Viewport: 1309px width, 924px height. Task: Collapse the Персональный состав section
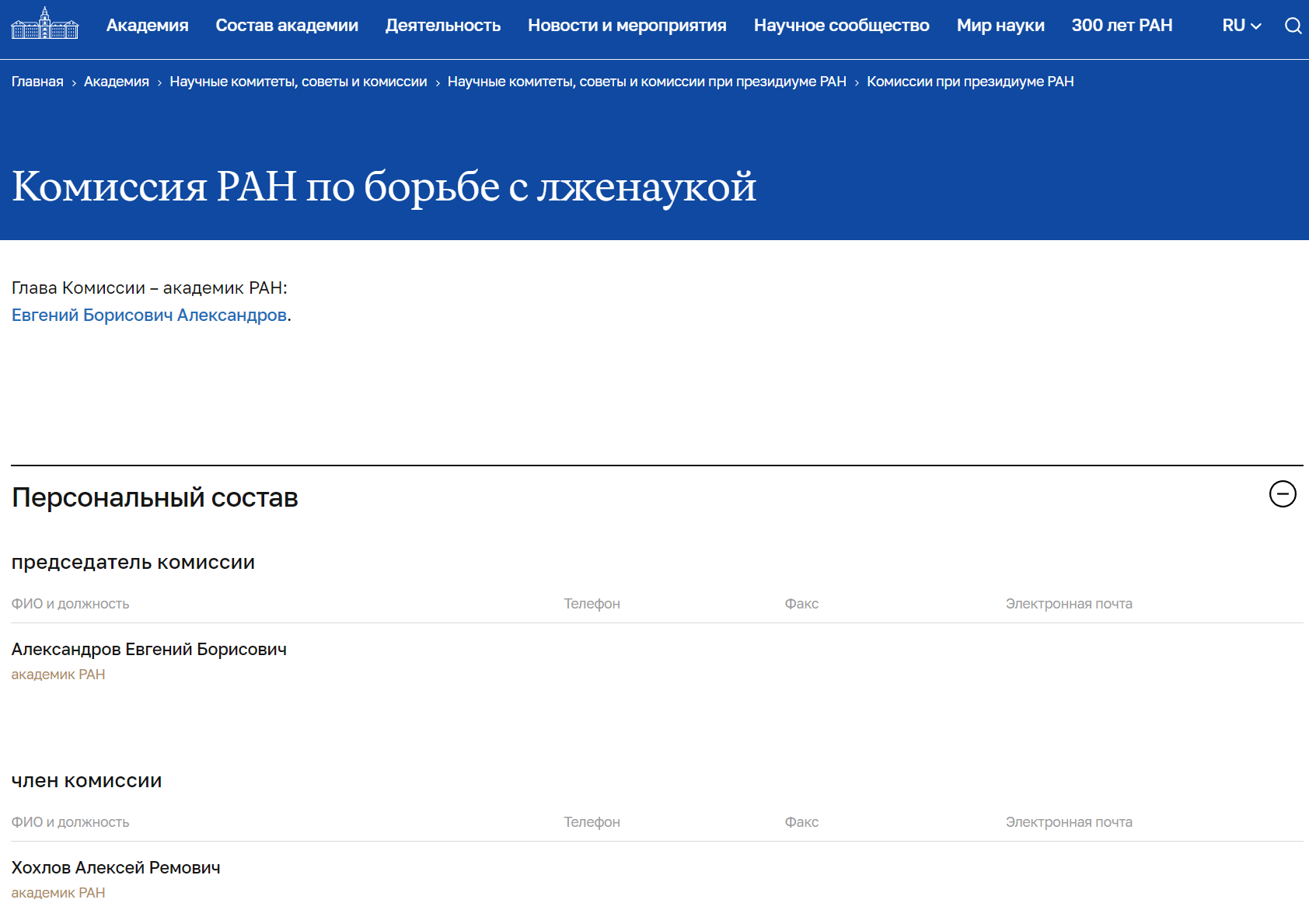1283,493
